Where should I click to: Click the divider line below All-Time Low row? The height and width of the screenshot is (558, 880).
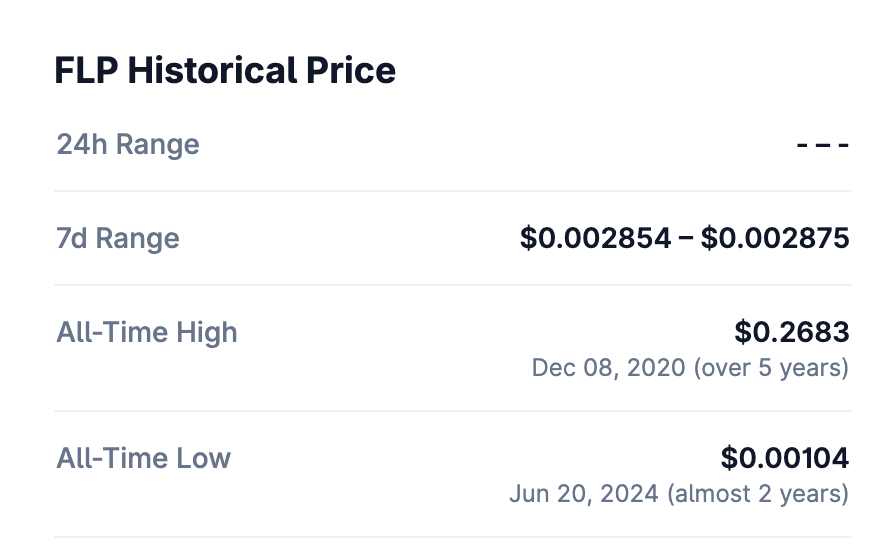point(453,537)
